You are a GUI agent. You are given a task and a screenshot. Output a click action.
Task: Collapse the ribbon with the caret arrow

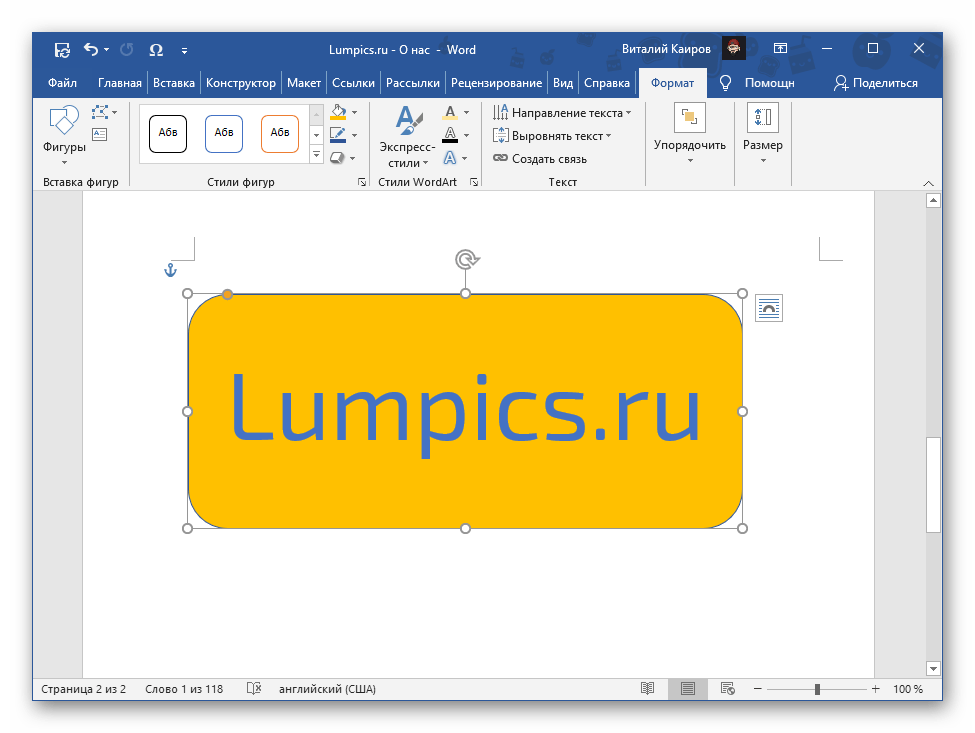tap(928, 183)
